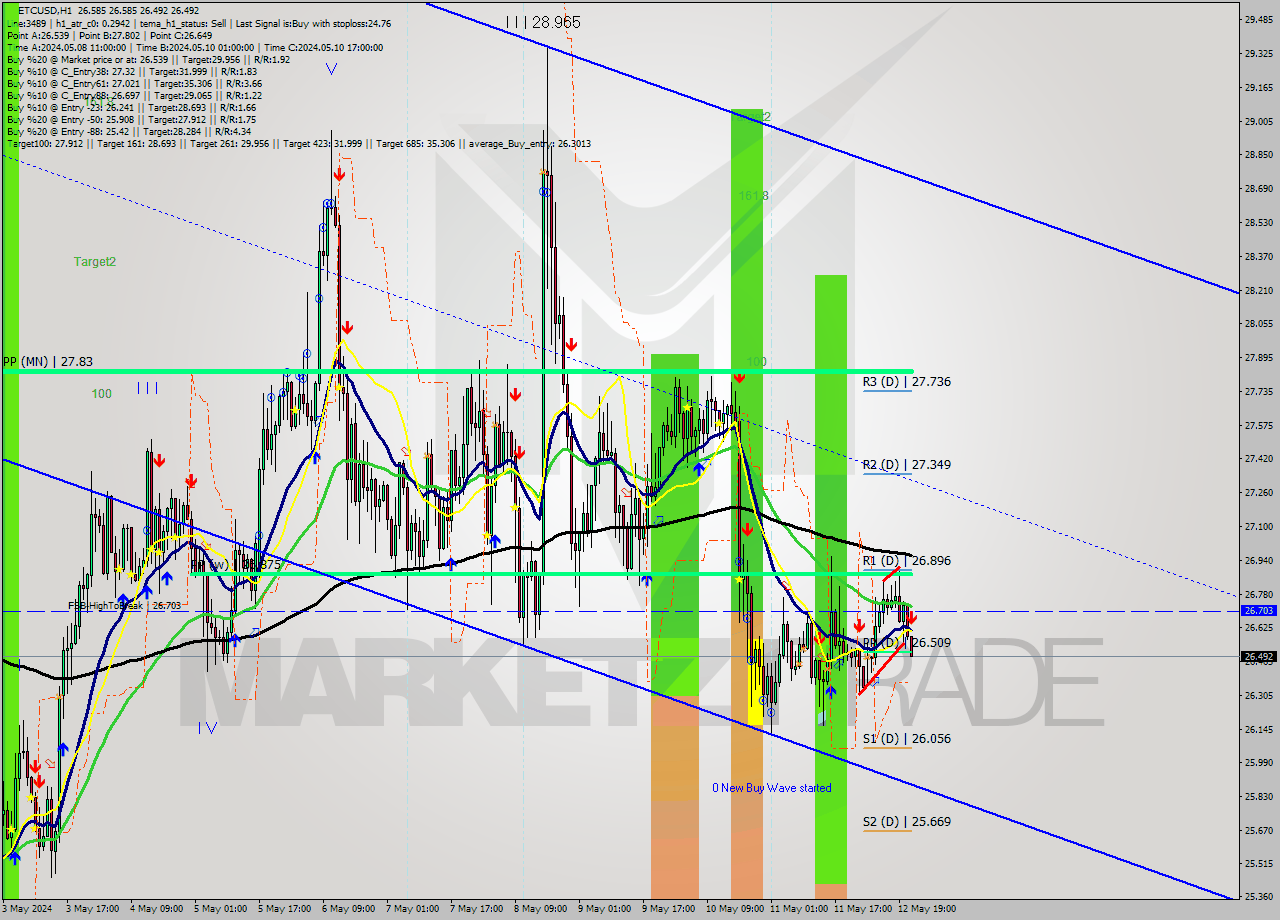Select the 'R1 (D) | 26.896' resistance label

(907, 560)
